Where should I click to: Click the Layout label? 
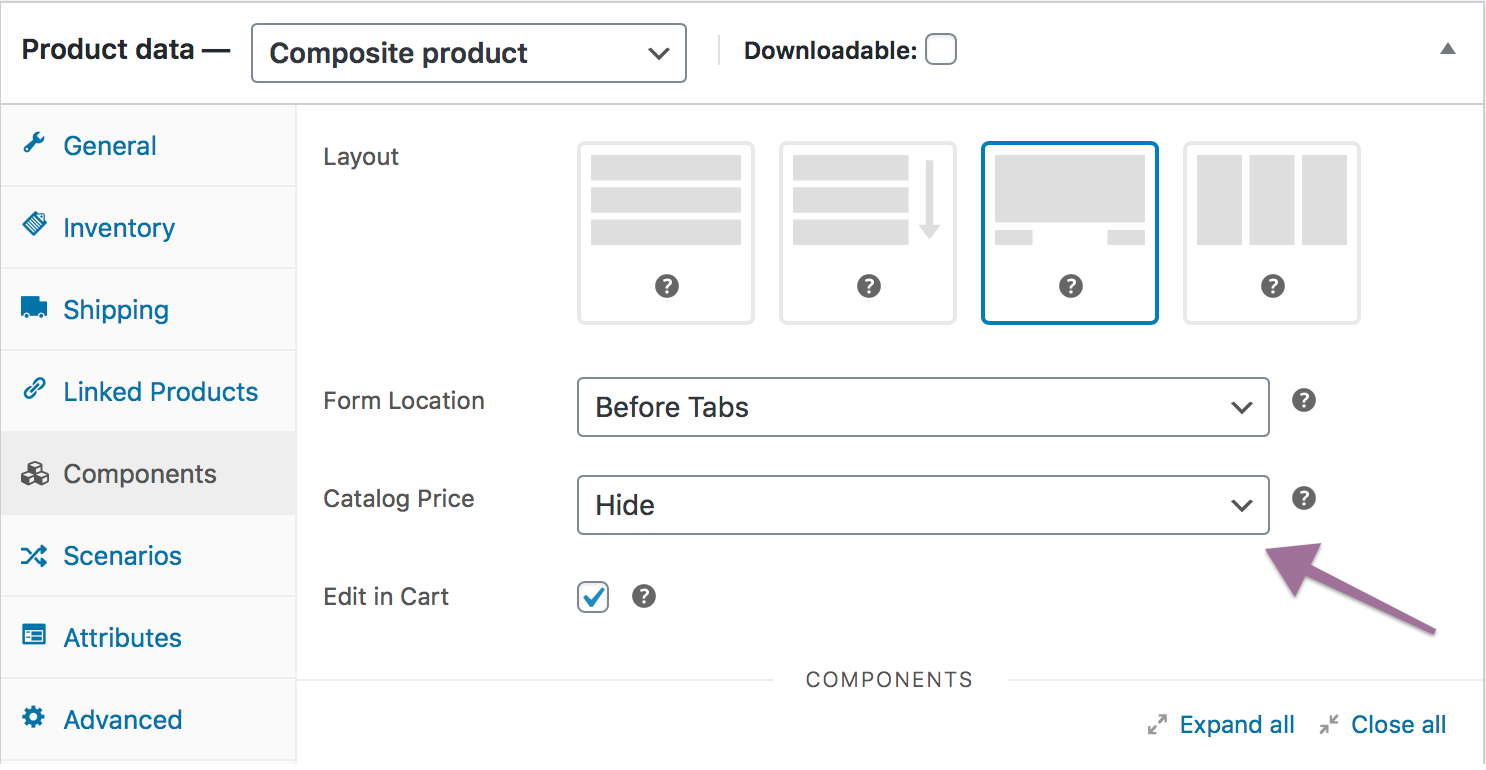(361, 157)
